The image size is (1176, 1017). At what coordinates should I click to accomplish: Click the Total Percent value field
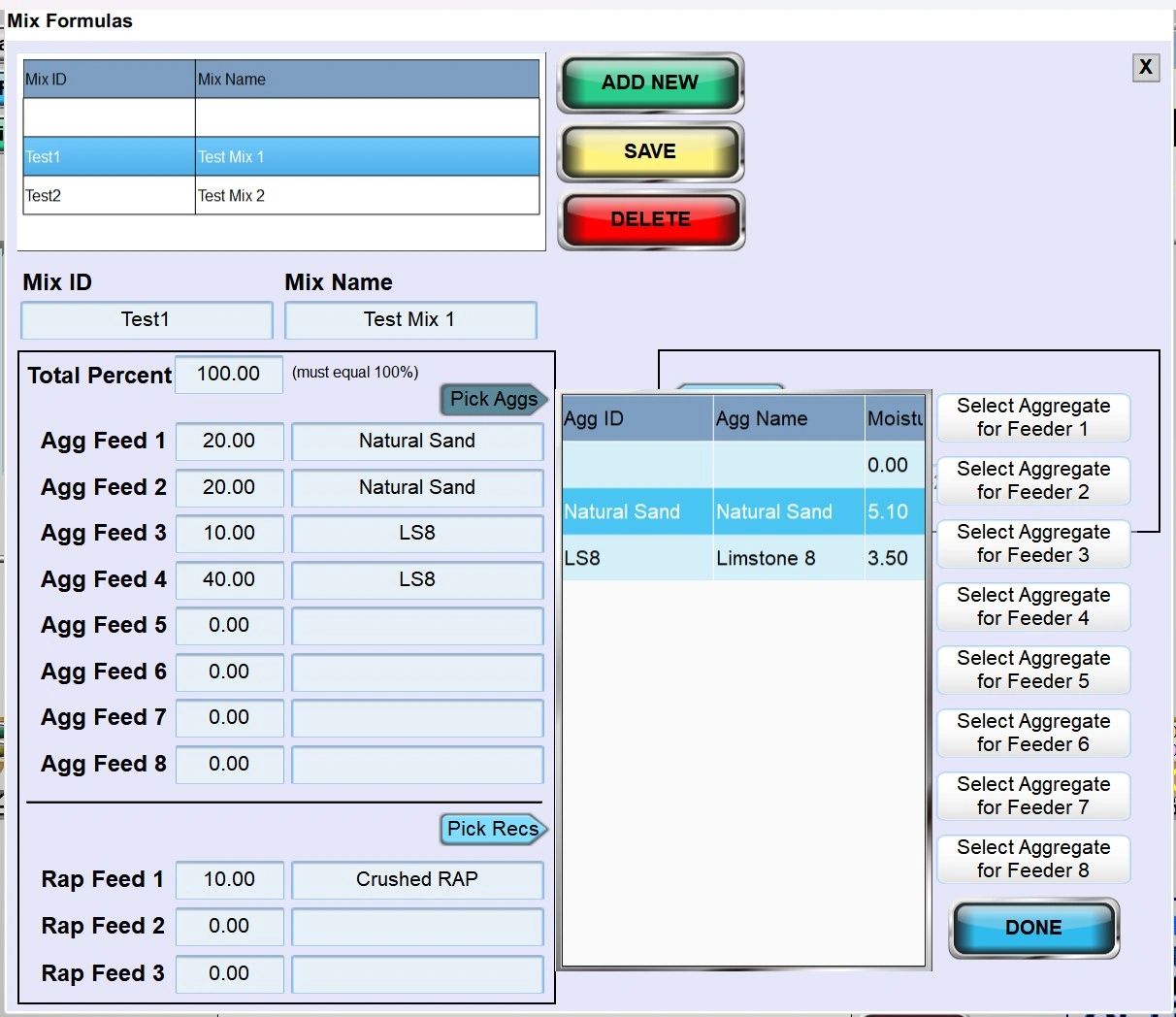point(229,375)
